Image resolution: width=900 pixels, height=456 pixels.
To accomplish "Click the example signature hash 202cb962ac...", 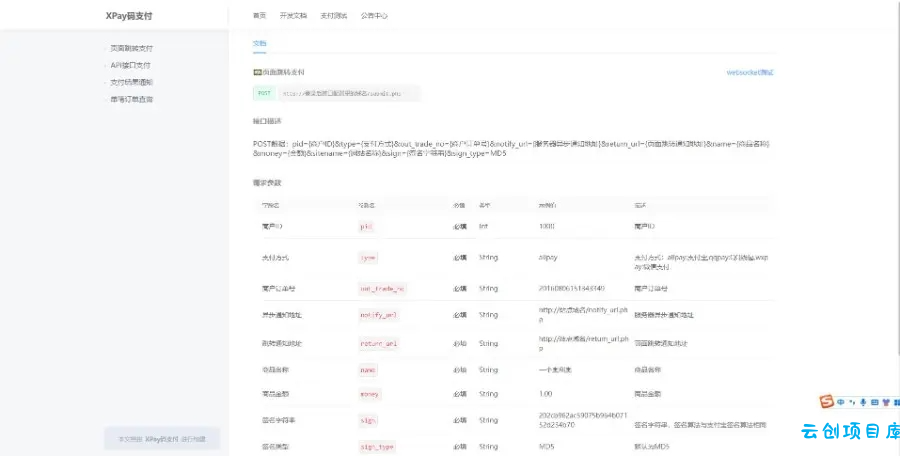I will (x=583, y=420).
